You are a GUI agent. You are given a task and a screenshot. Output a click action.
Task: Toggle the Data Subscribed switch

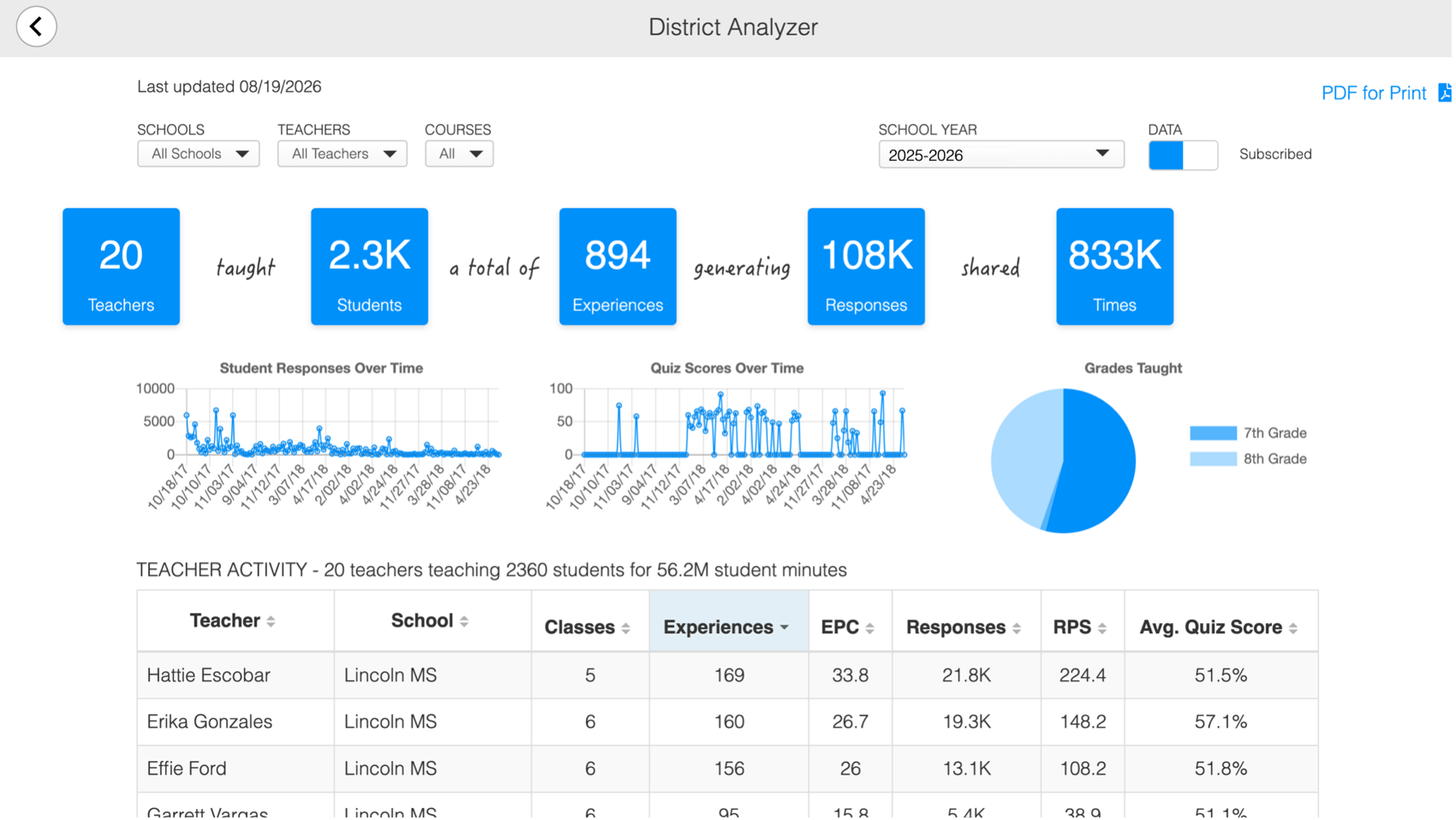pyautogui.click(x=1183, y=155)
